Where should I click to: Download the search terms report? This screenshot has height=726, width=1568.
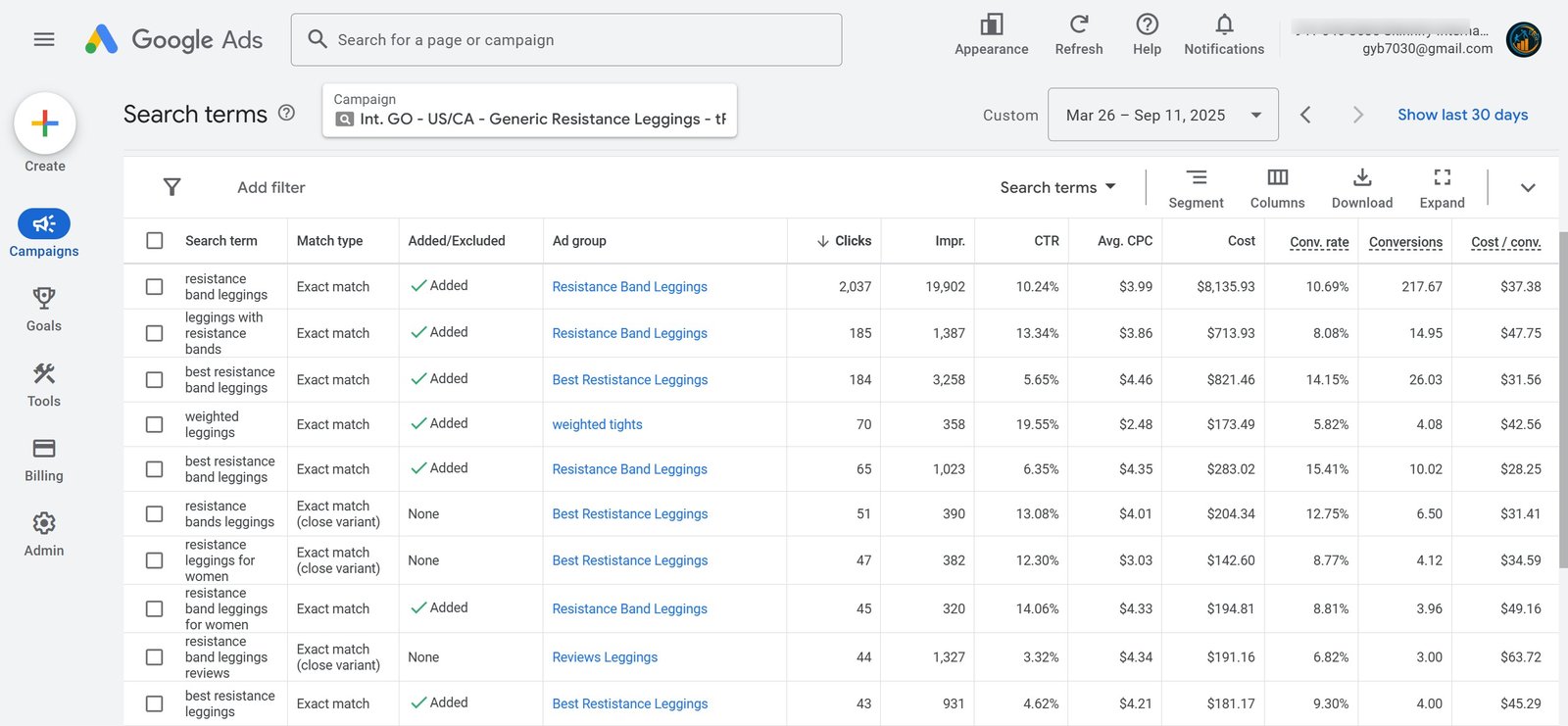[x=1361, y=187]
